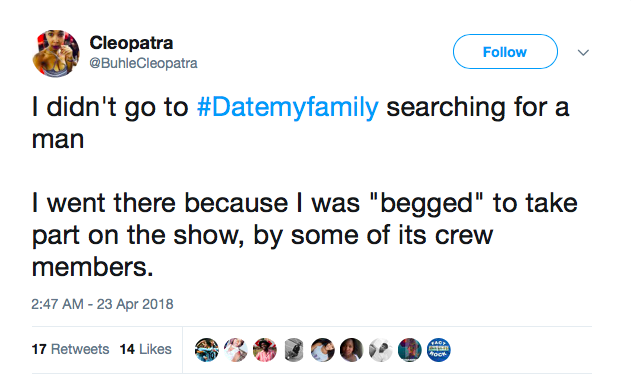The image size is (631, 374).
Task: Open the gray monochrome square liker avatar
Action: (294, 349)
